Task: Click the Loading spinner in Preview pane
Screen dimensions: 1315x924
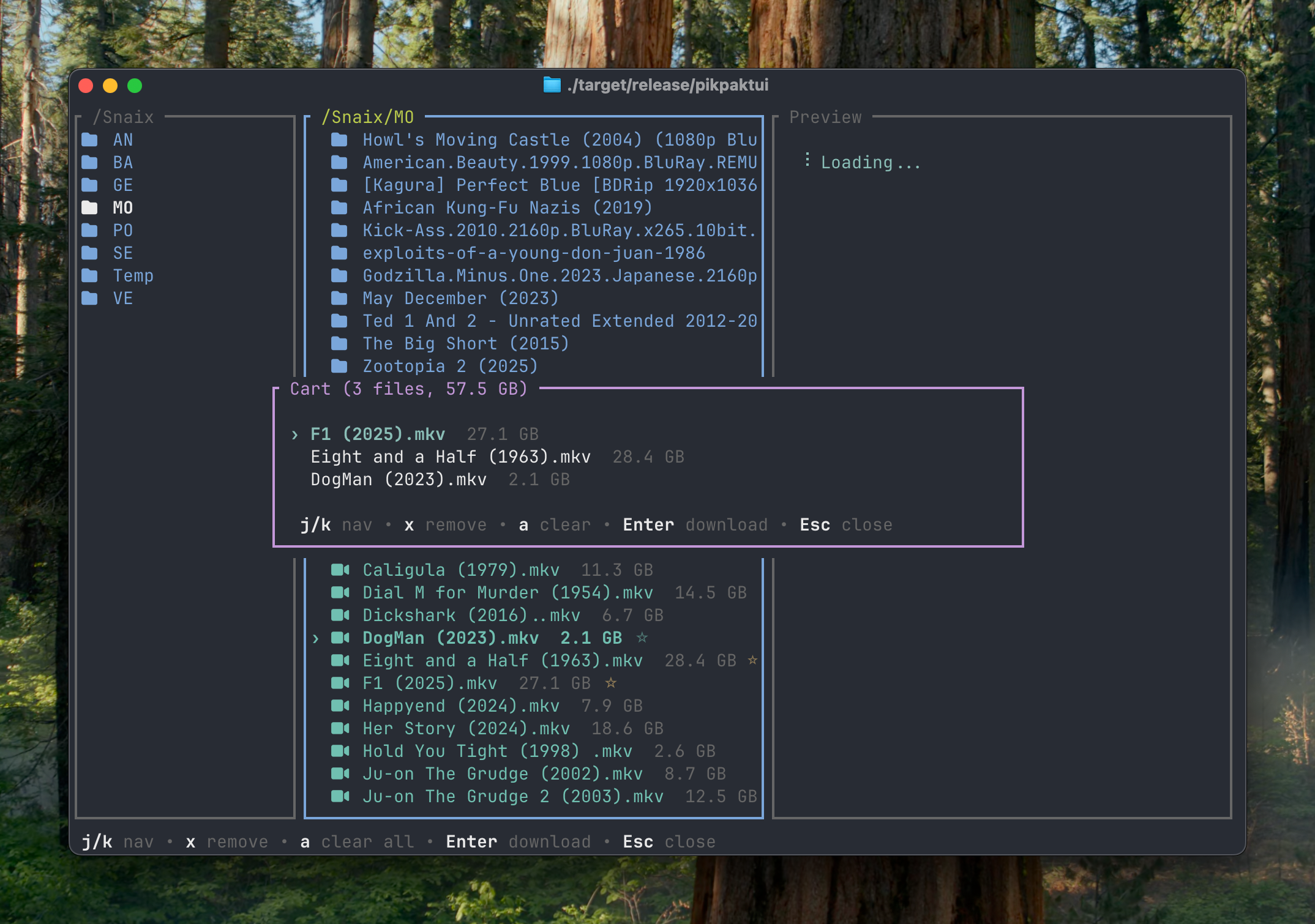Action: point(807,160)
